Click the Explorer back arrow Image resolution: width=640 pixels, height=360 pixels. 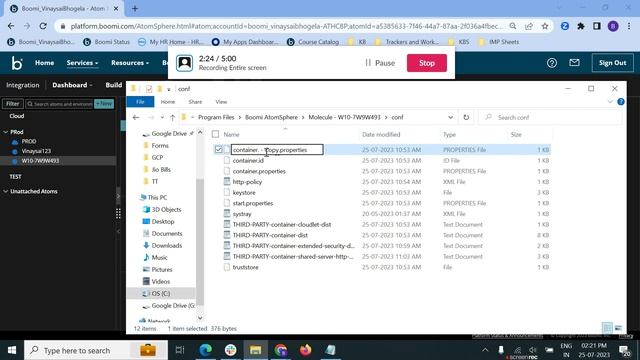click(136, 118)
